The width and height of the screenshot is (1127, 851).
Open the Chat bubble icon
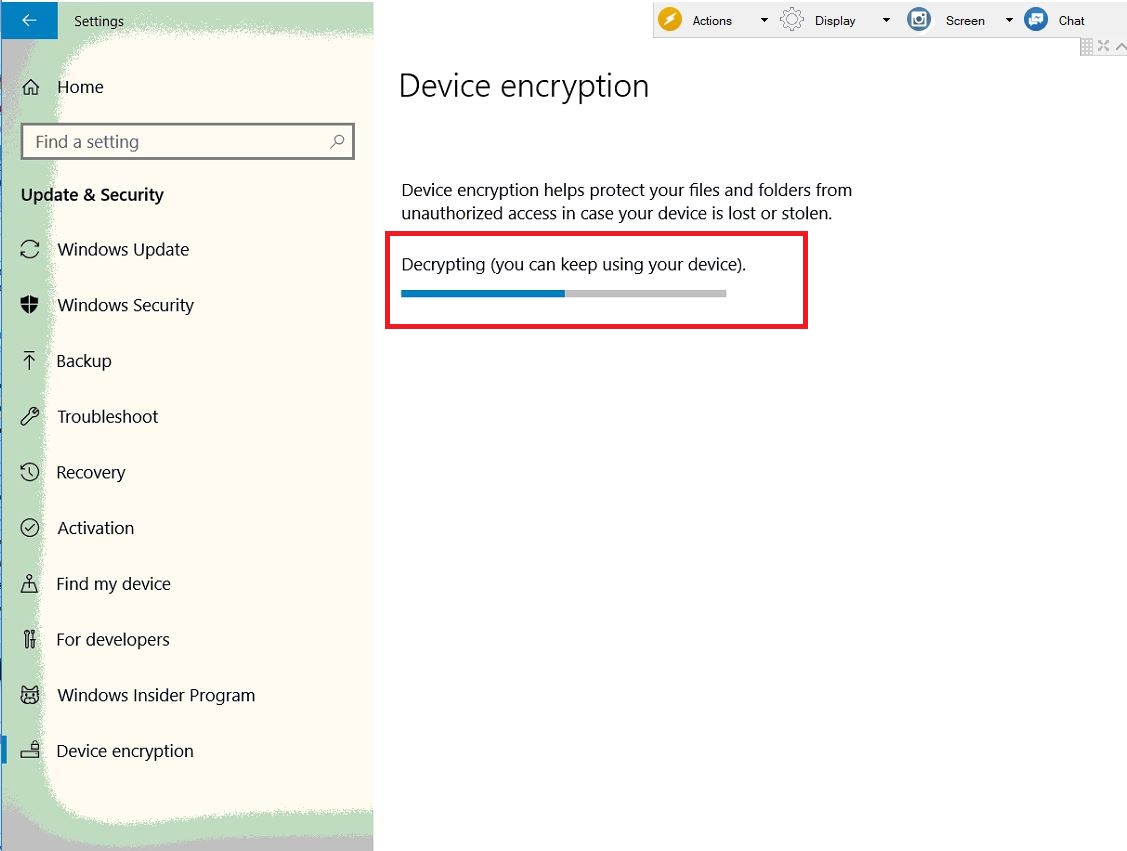tap(1036, 19)
